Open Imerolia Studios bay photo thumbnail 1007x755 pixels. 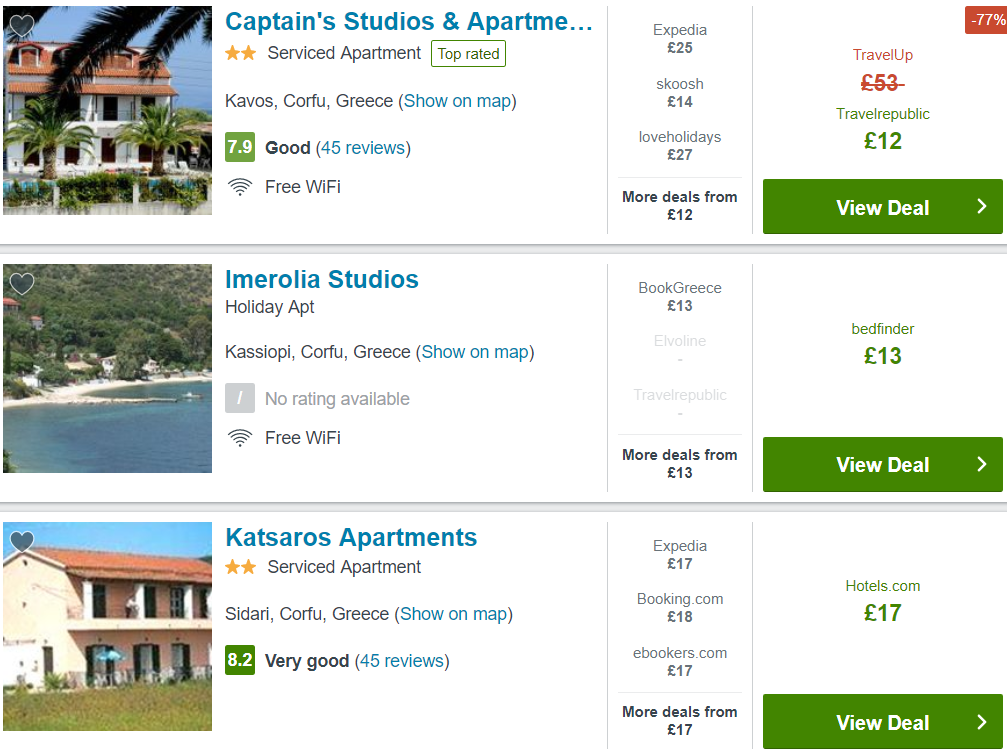107,369
